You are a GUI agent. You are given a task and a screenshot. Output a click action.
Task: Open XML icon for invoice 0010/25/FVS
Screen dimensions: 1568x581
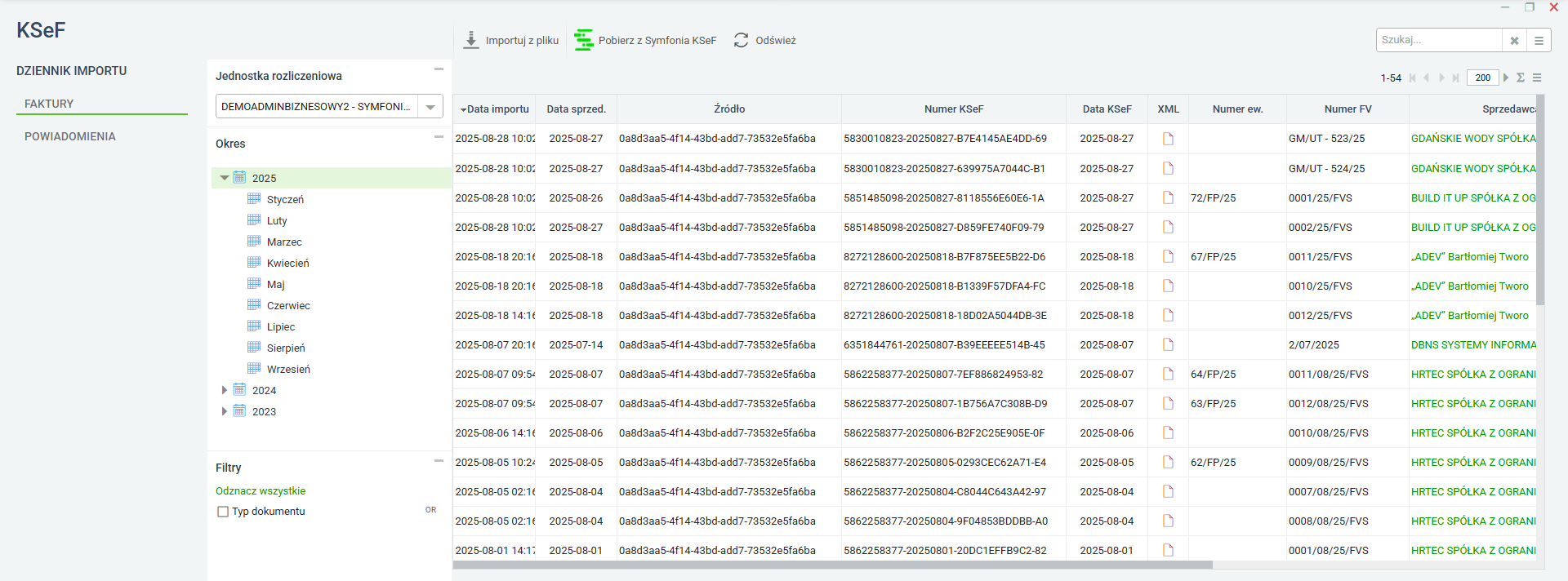pos(1168,286)
